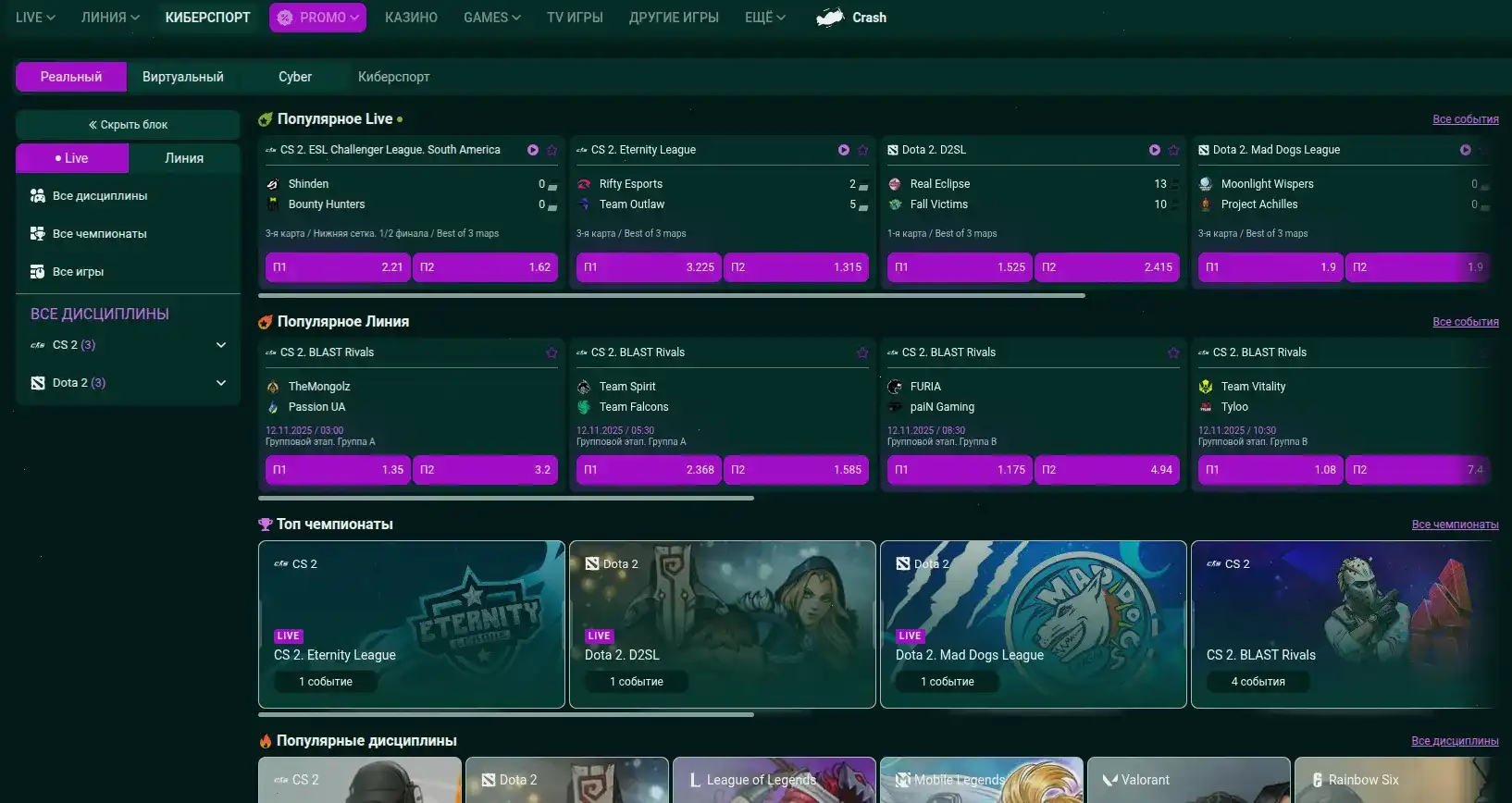This screenshot has height=803, width=1512.
Task: Open Все события link for Популярное Live
Action: 1465,119
